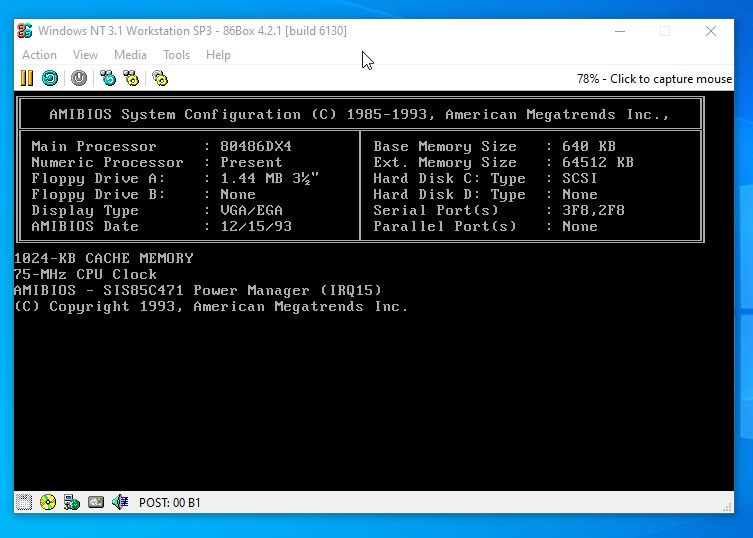753x538 pixels.
Task: Close the 86Box window
Action: click(711, 31)
